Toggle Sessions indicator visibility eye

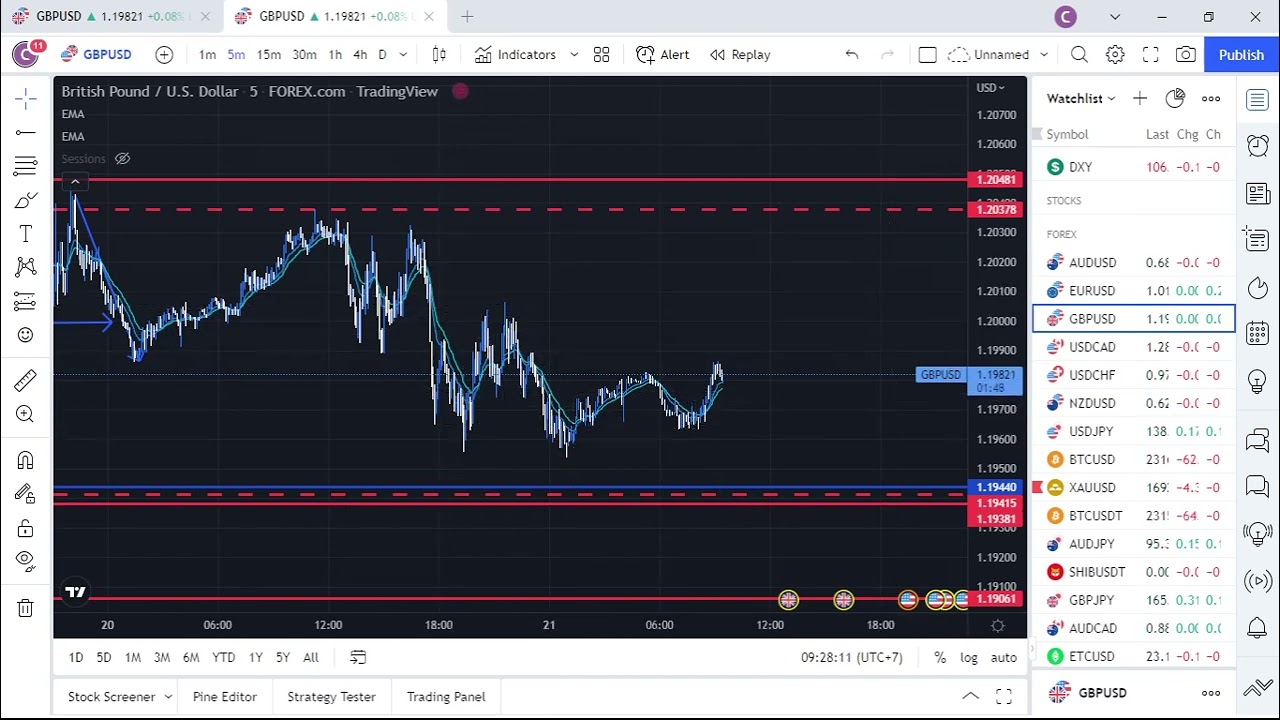122,159
